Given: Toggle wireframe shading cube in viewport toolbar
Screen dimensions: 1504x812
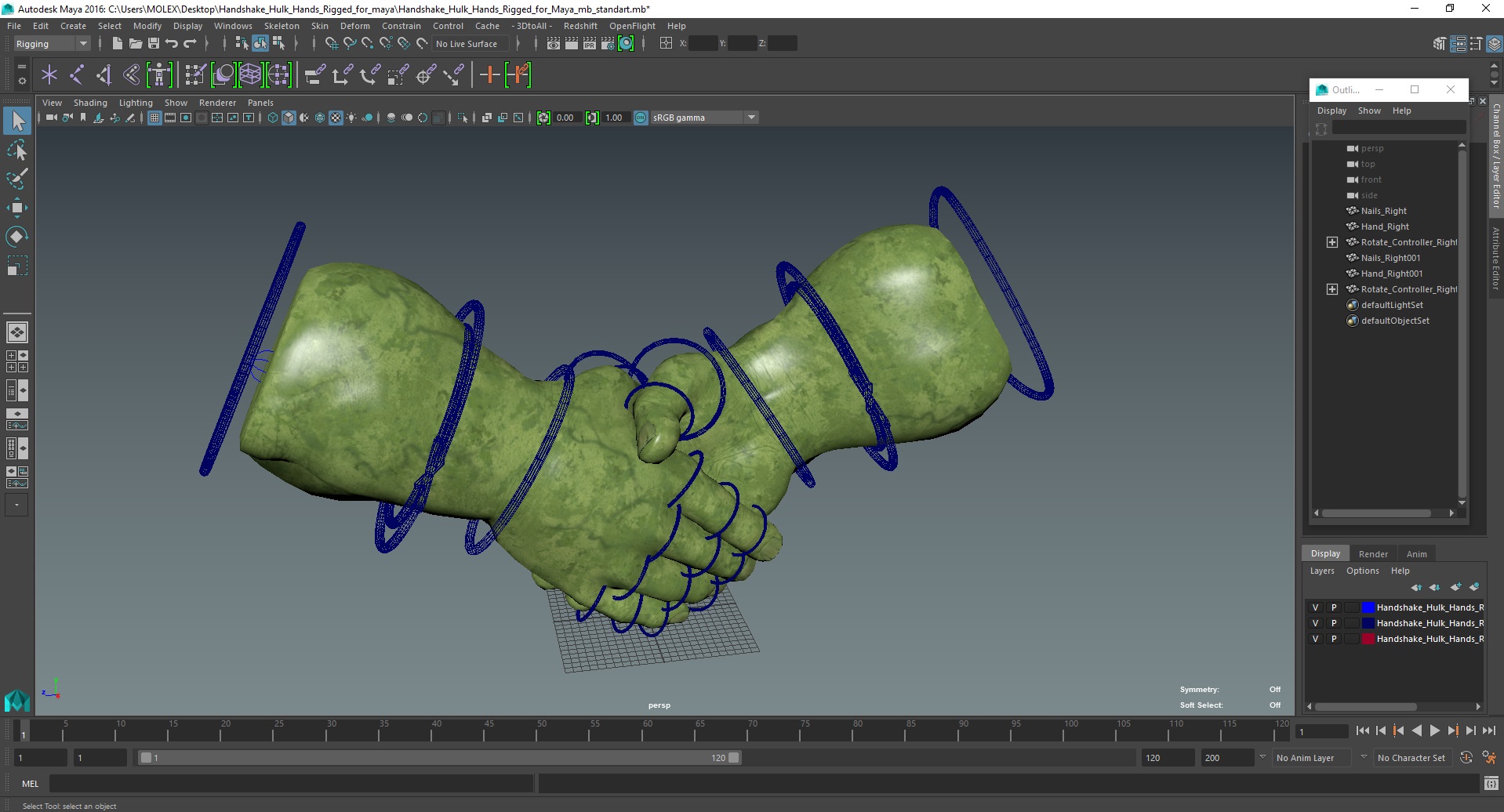Looking at the screenshot, I should tap(273, 118).
